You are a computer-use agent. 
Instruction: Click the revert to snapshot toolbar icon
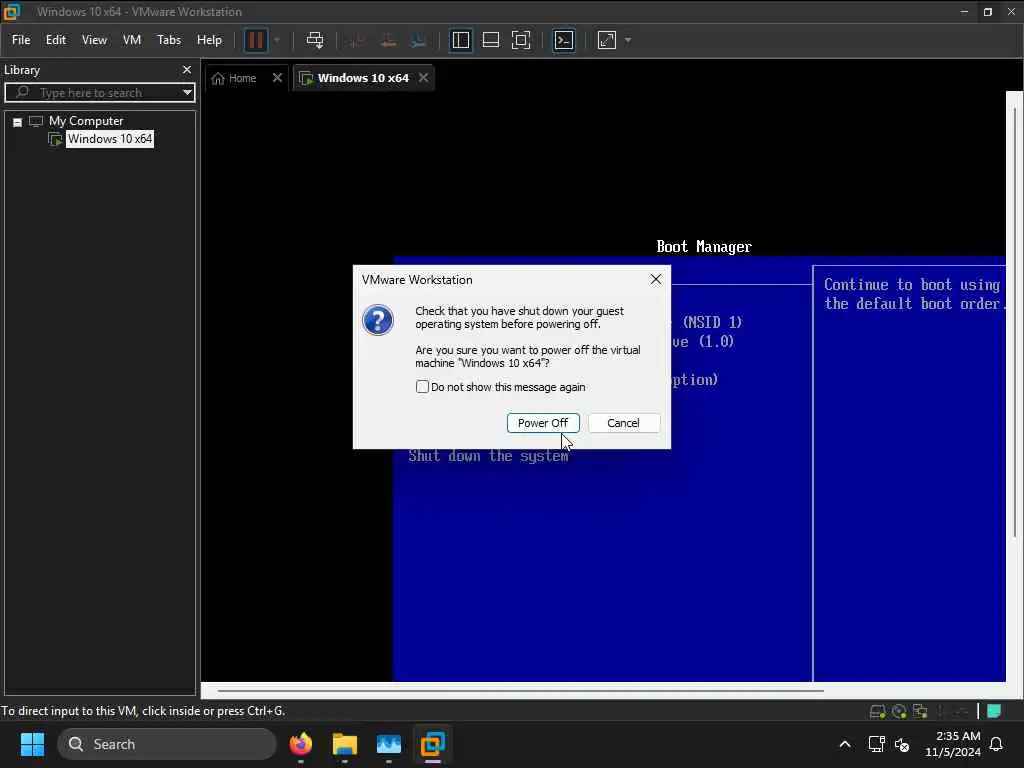(388, 40)
